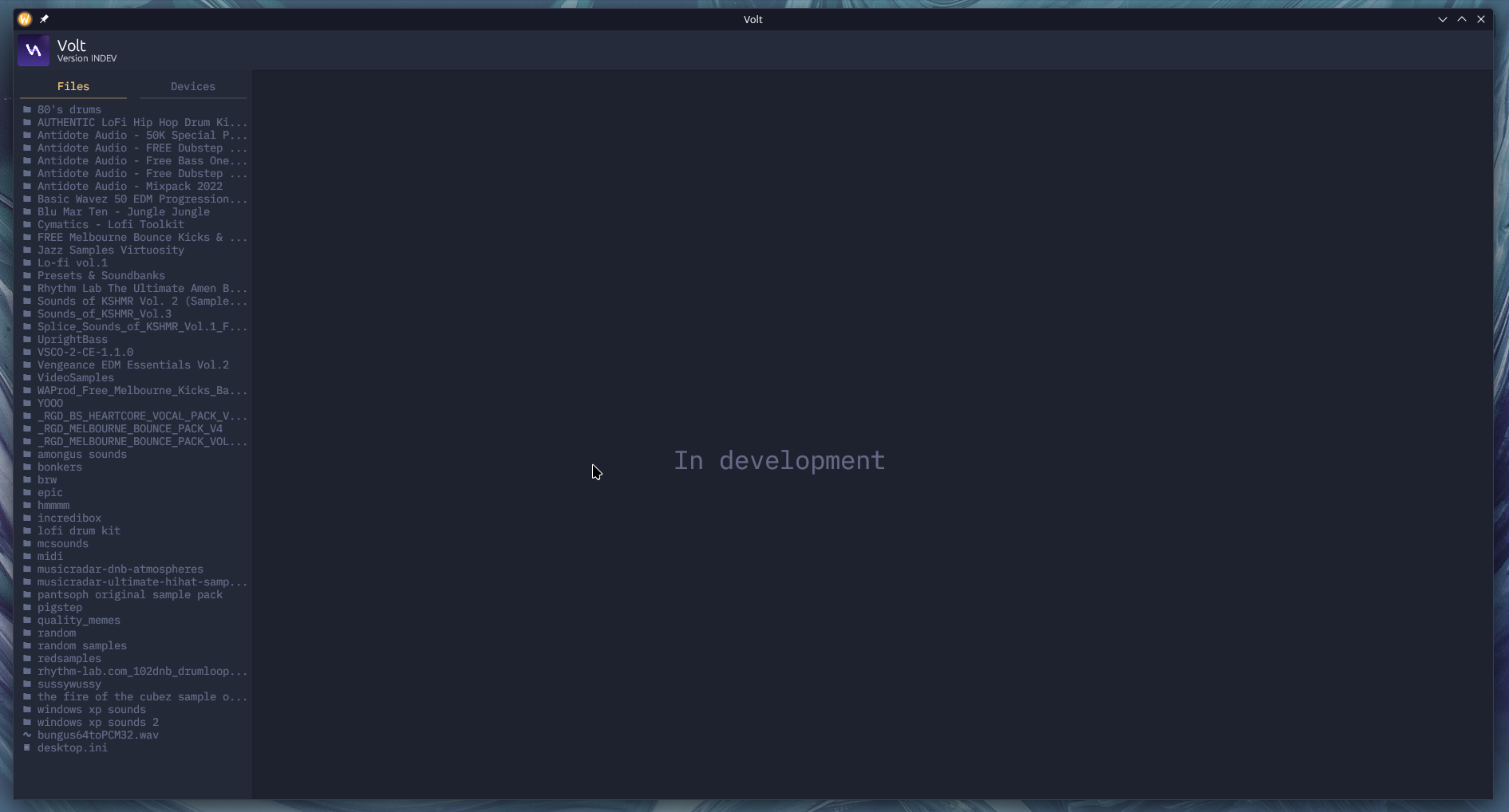The image size is (1509, 812).
Task: Click folder icon beside brw
Action: click(x=27, y=479)
